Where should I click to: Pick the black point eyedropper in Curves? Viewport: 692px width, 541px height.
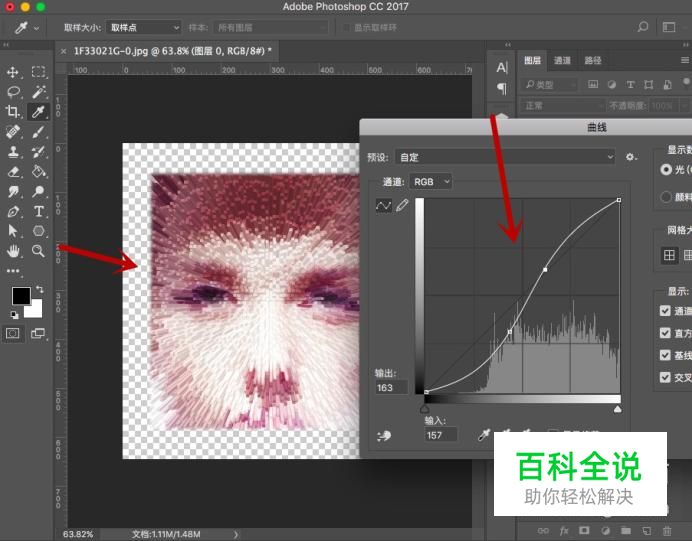(484, 435)
